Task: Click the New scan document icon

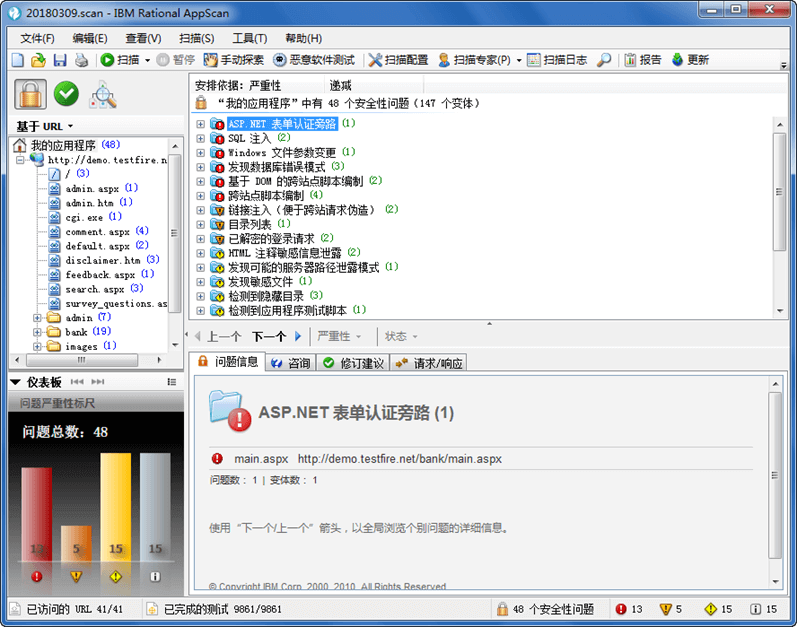Action: click(x=18, y=60)
